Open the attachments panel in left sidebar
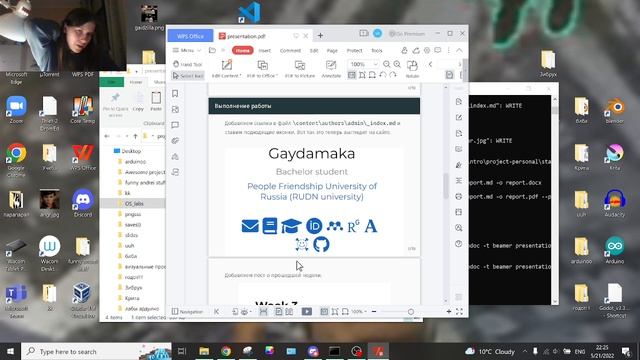This screenshot has width=640, height=360. [175, 141]
